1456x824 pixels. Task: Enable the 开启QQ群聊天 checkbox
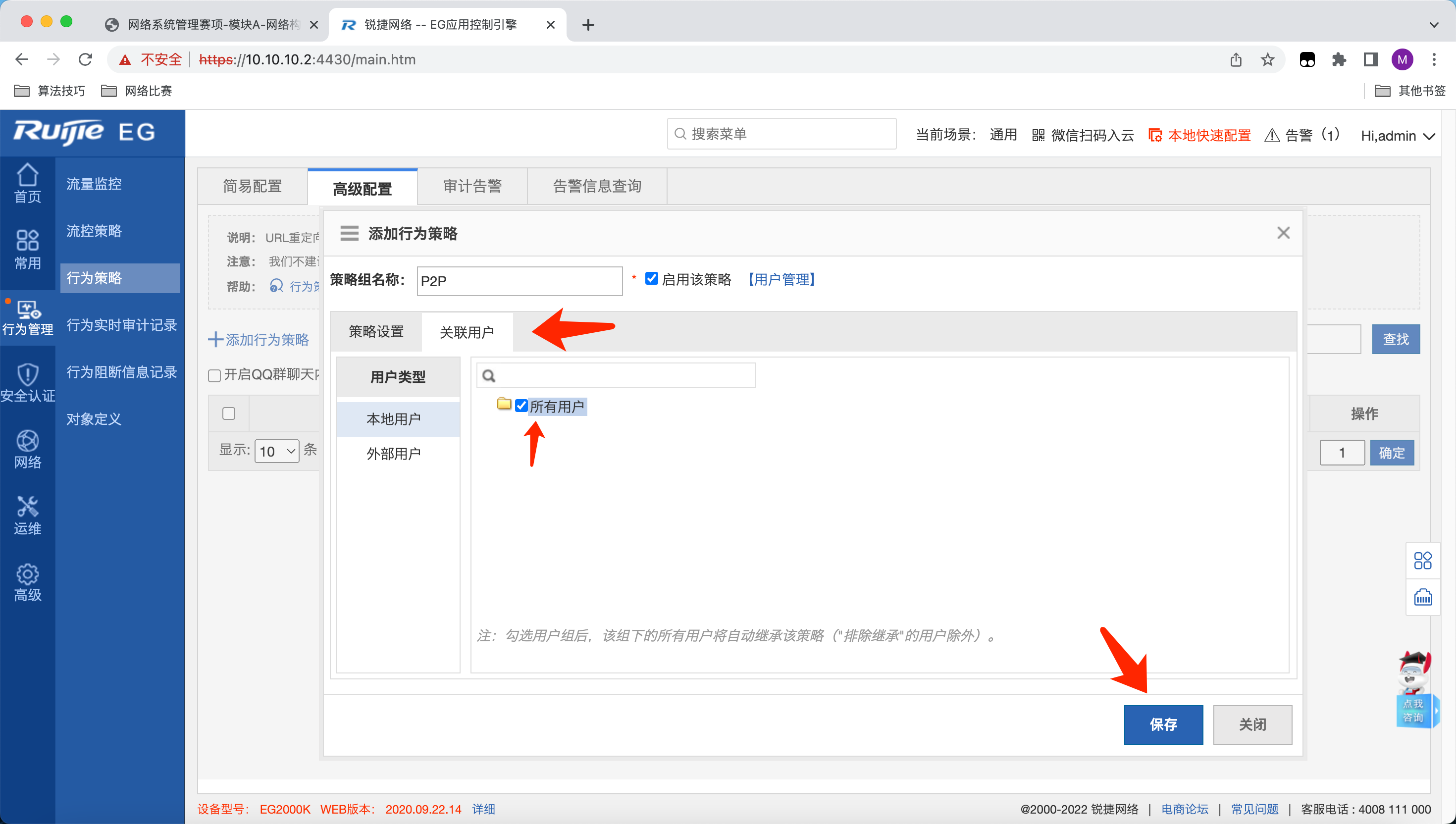click(214, 375)
